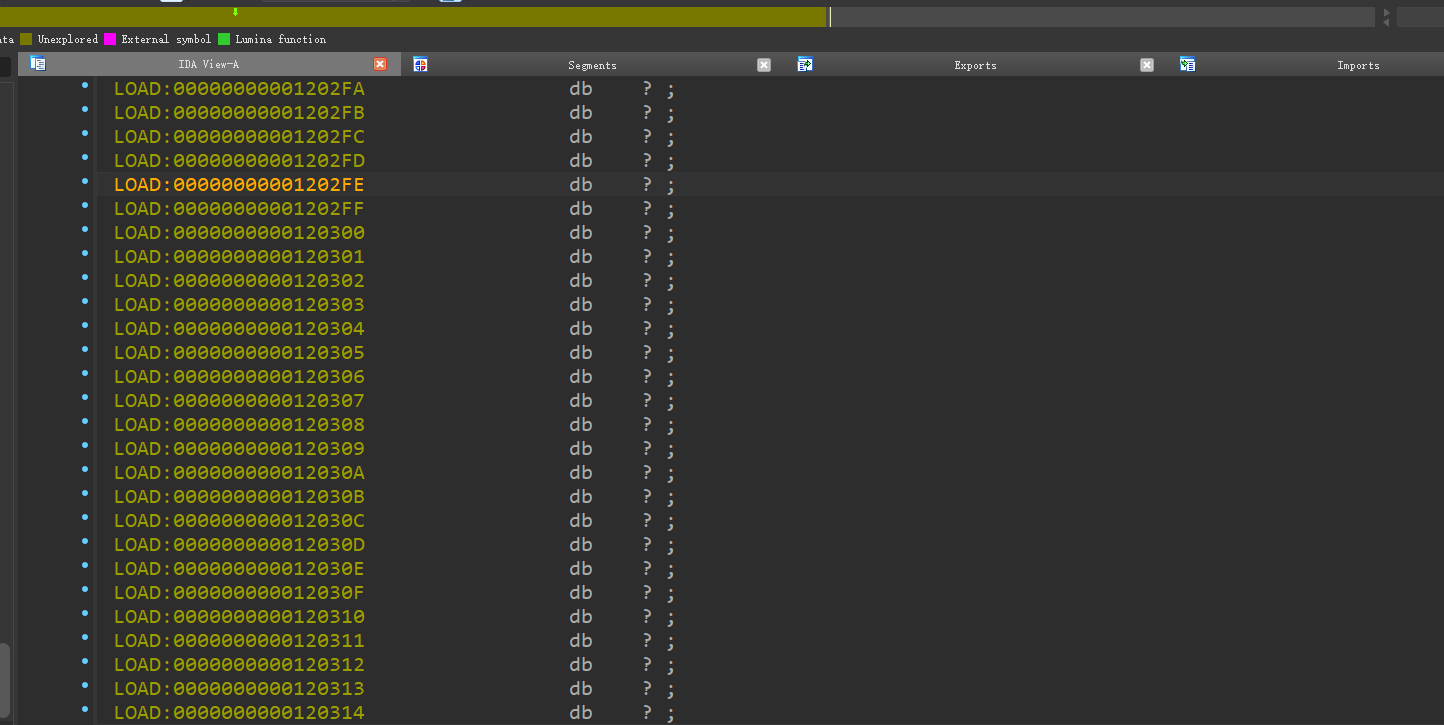Select address LOAD:0000000000120305

tap(239, 353)
